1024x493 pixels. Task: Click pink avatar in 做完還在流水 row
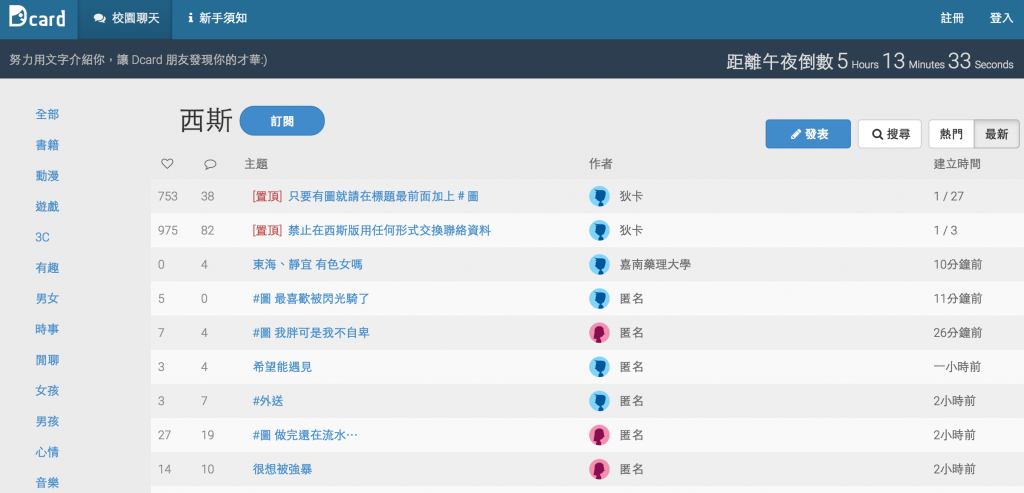599,435
